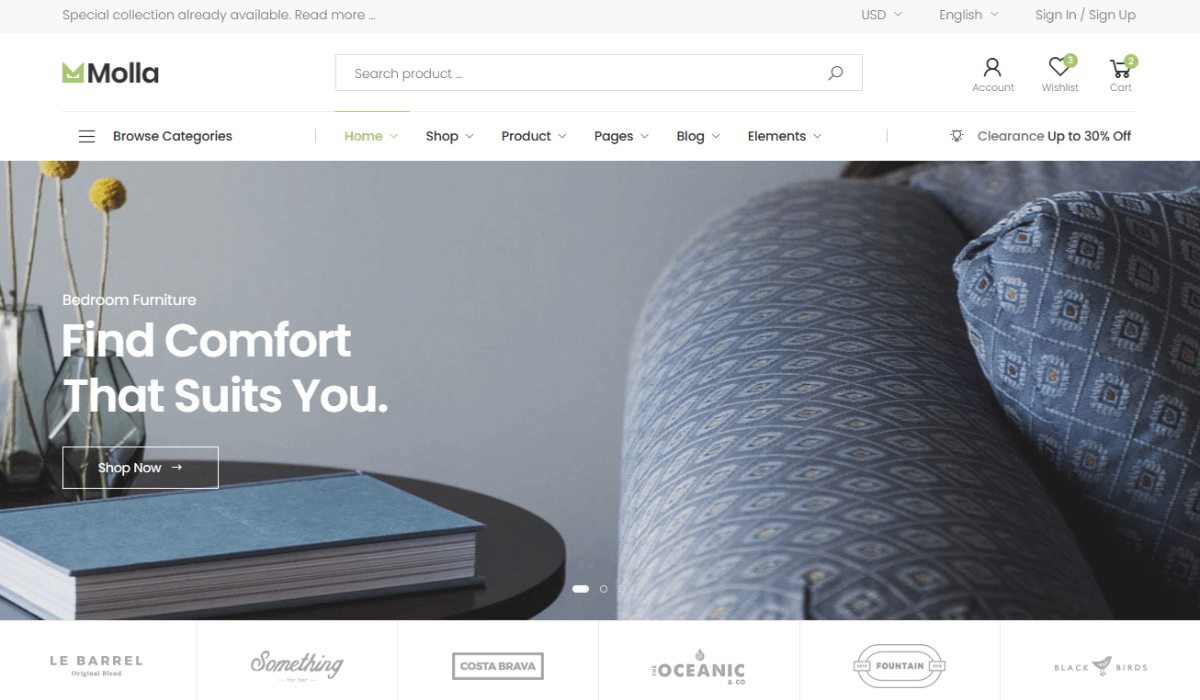Expand the USD currency dropdown

click(x=881, y=15)
